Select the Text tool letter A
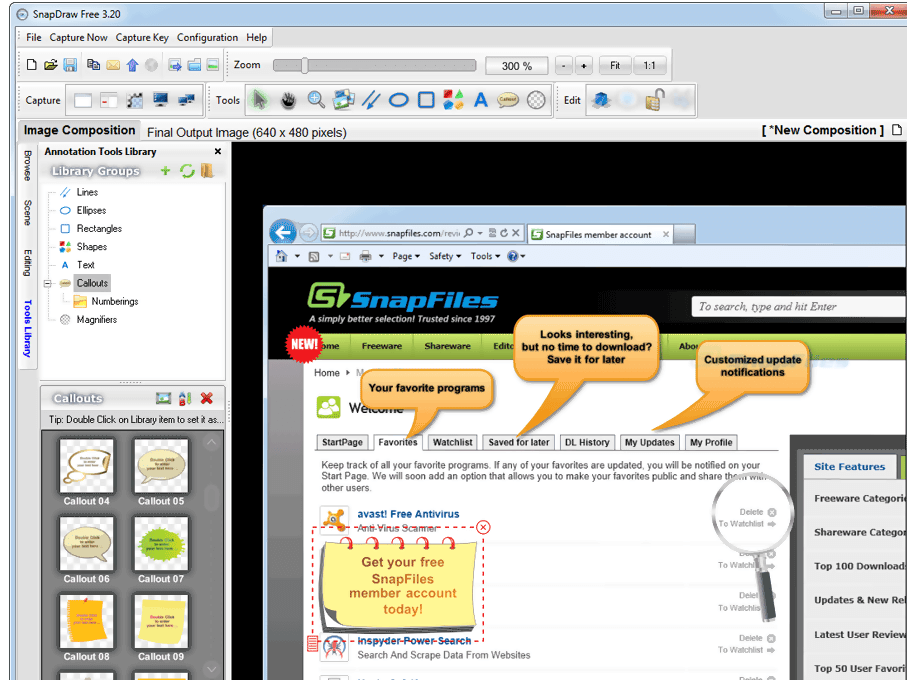This screenshot has width=907, height=680. pos(481,100)
